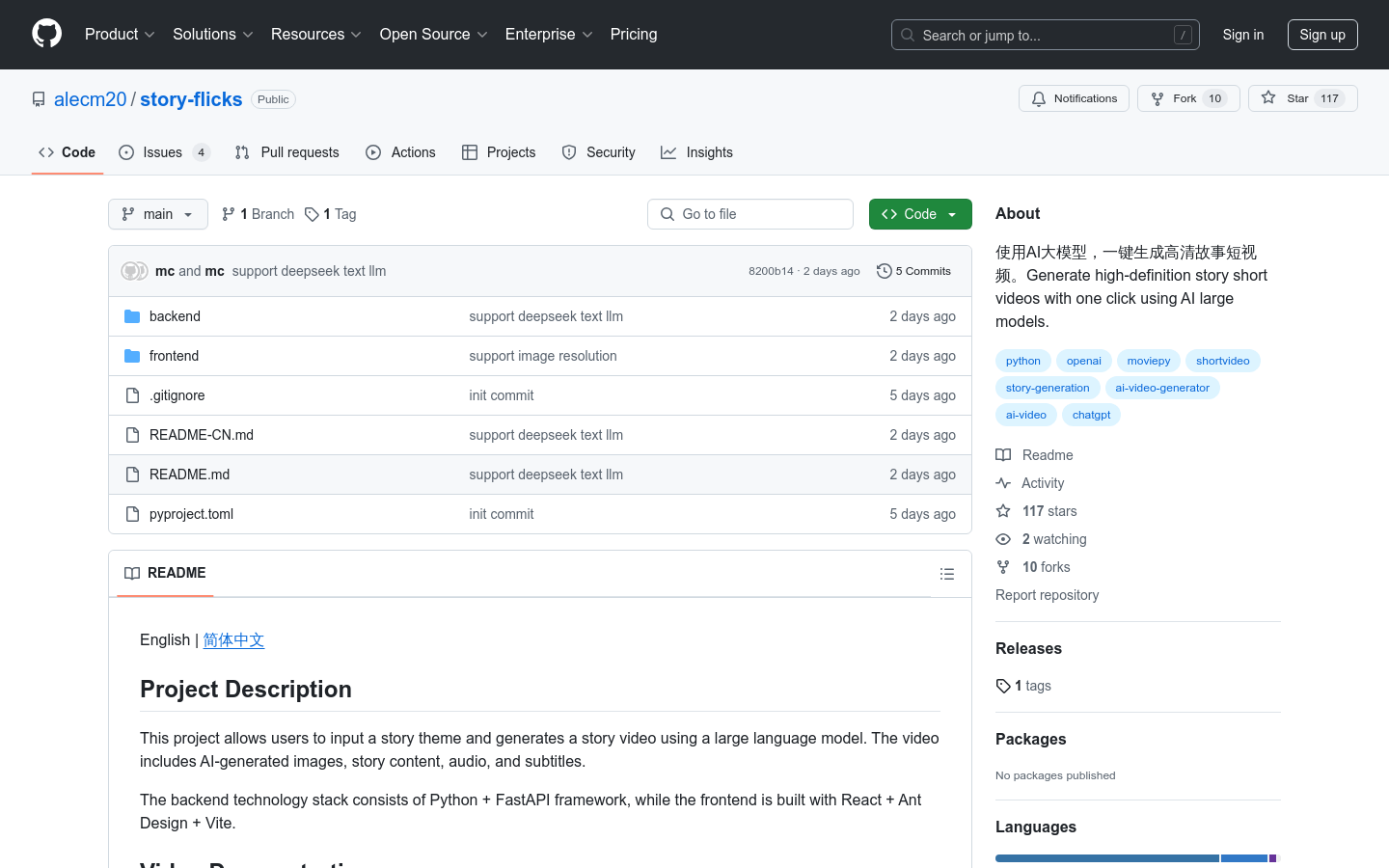This screenshot has width=1389, height=868.
Task: Open the main branch selector dropdown
Action: [158, 214]
